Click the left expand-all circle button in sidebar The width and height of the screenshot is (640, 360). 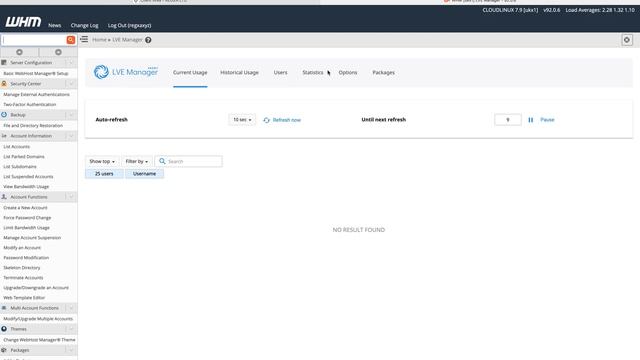pyautogui.click(x=19, y=52)
